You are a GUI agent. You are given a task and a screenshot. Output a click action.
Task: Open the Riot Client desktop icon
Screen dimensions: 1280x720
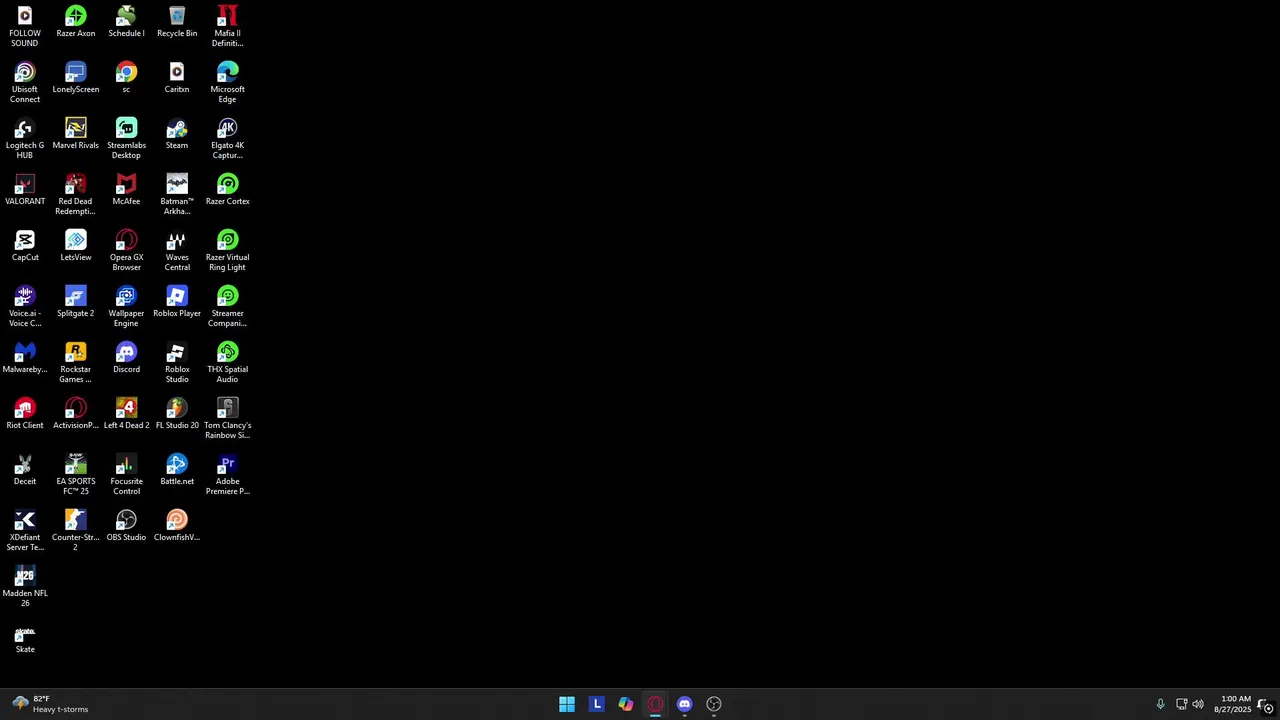(x=25, y=414)
